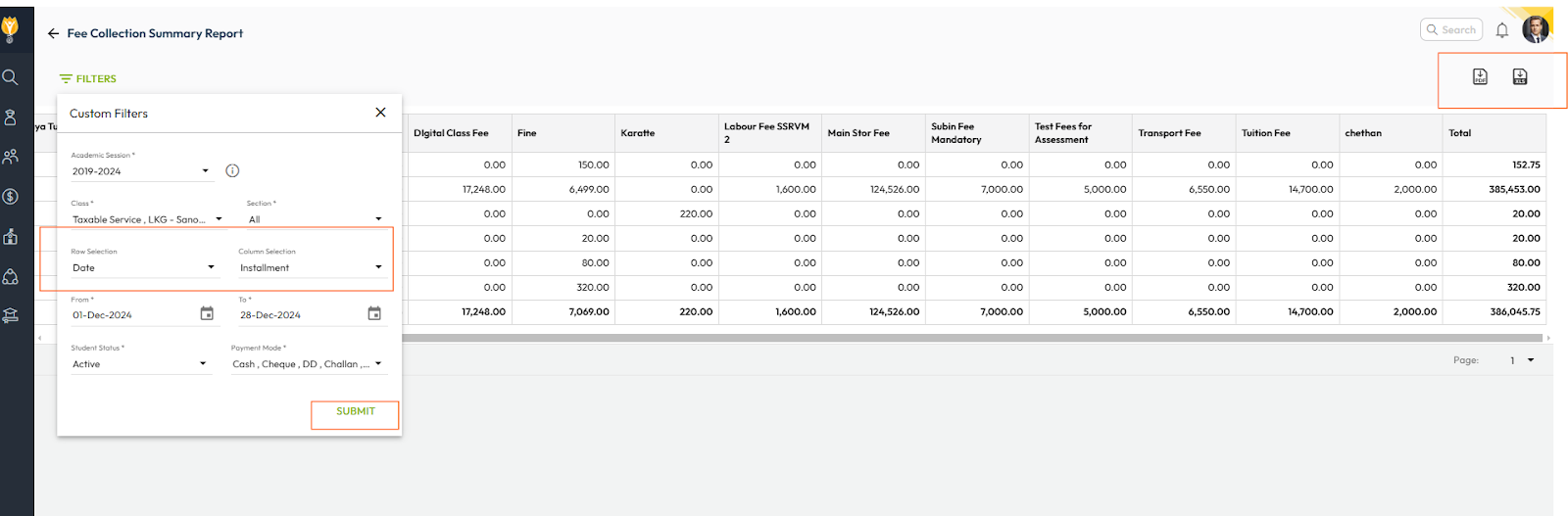Click the FILTERS button
The width and height of the screenshot is (1568, 516).
[x=88, y=78]
